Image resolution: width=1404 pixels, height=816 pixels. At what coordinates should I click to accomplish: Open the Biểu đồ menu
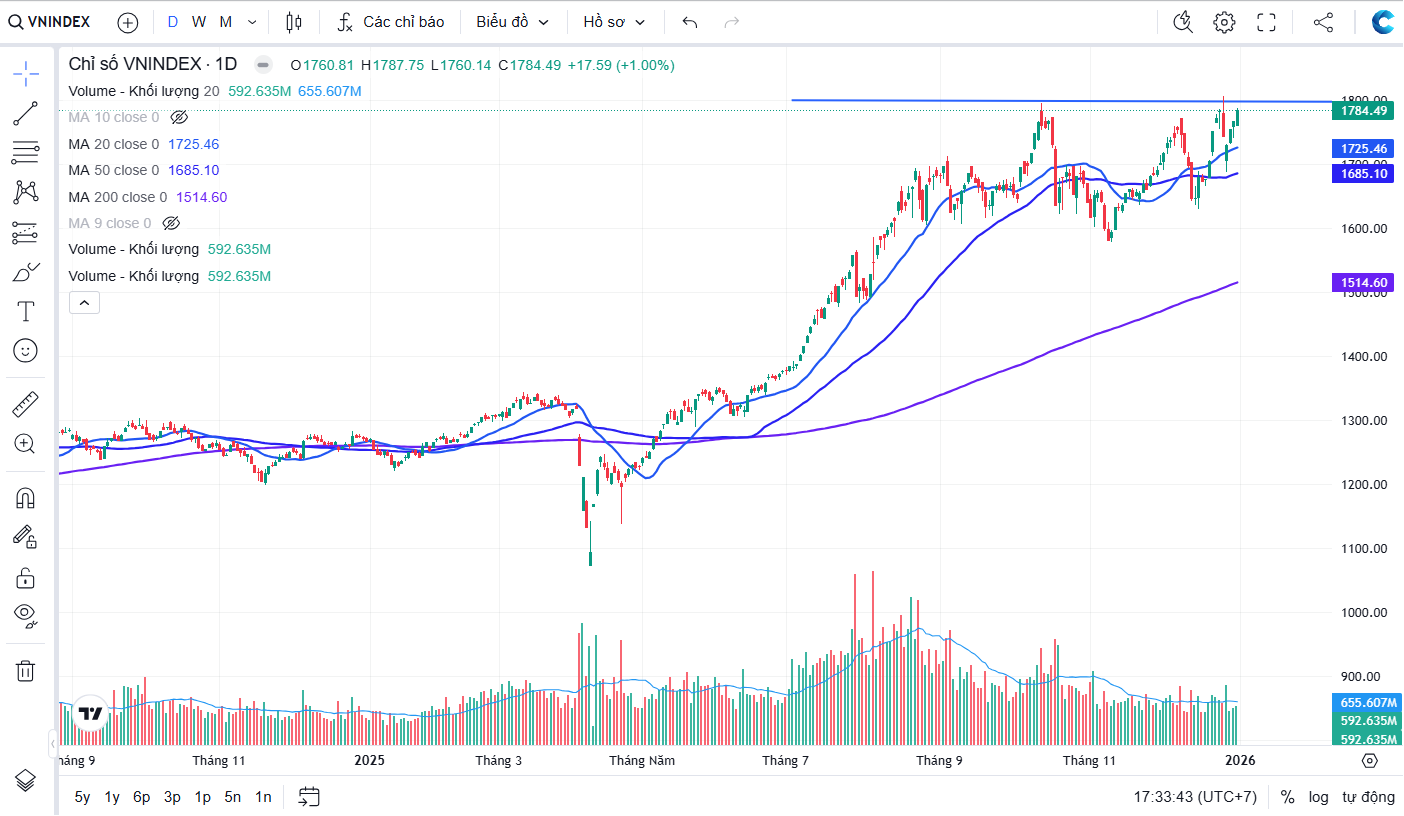[x=512, y=22]
